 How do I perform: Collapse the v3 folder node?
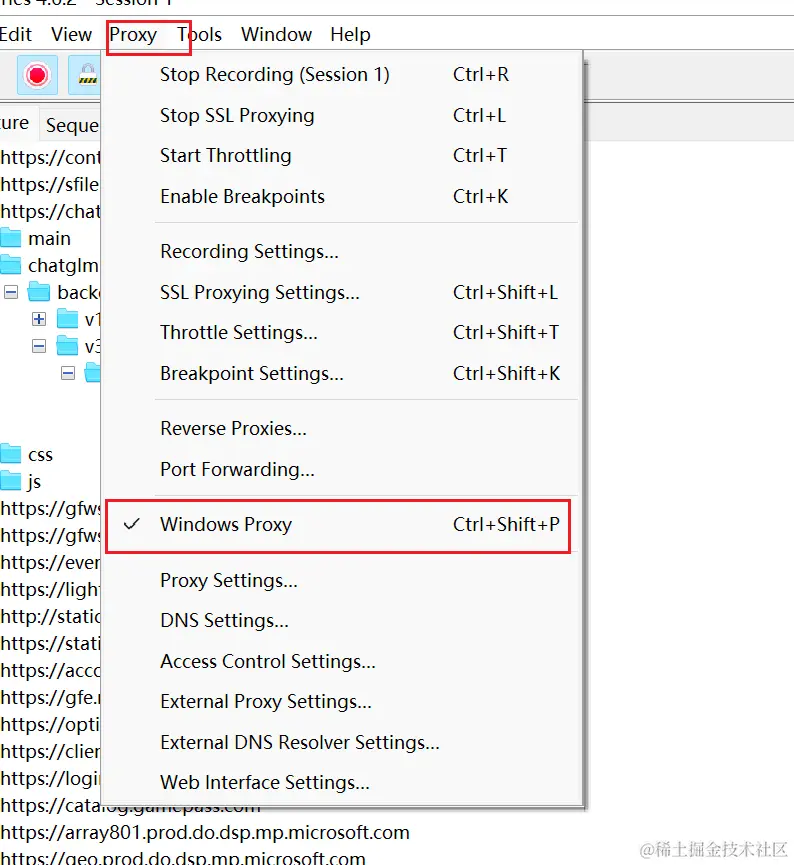tap(39, 346)
